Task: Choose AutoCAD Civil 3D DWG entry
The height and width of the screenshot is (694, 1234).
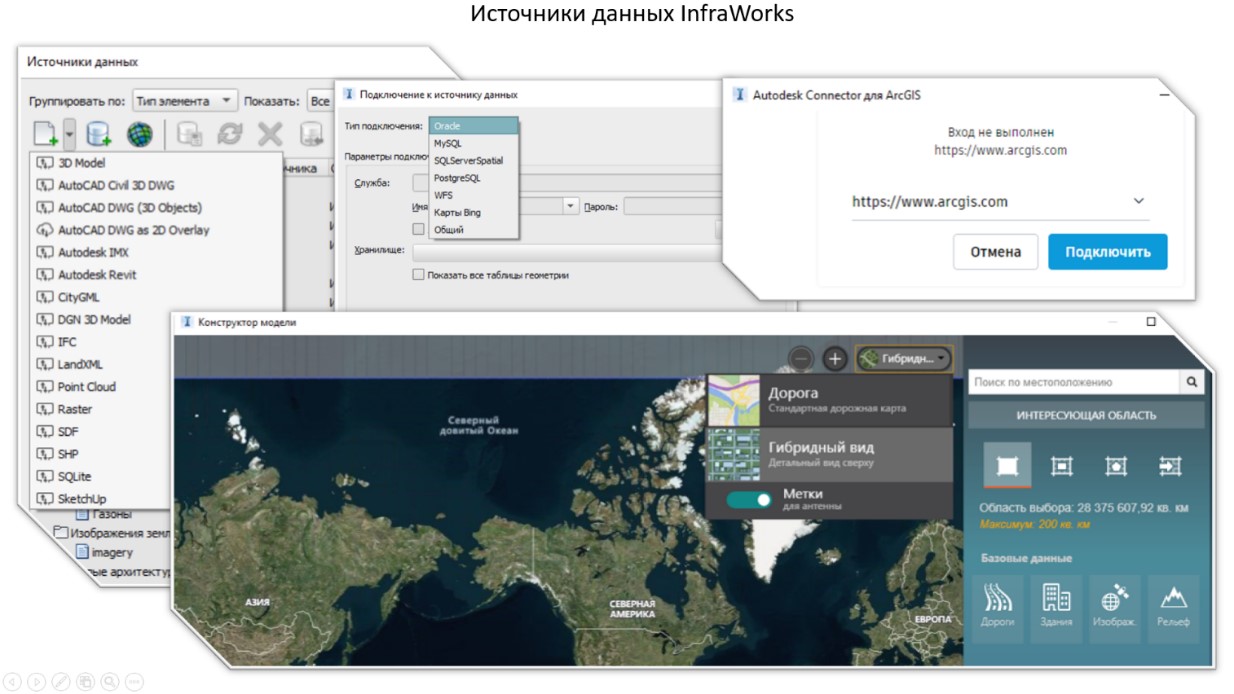Action: point(156,185)
